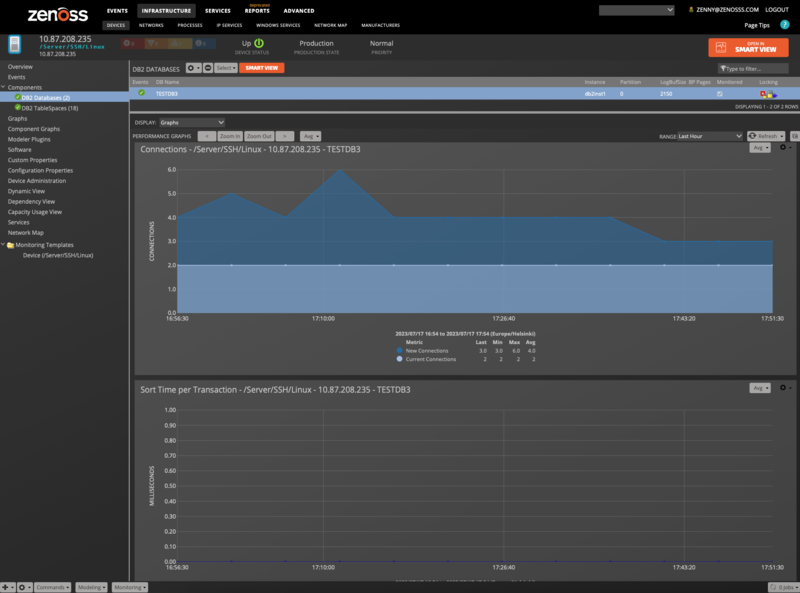Open the Avg dropdown on Connections graph
This screenshot has width=800, height=593.
click(x=760, y=147)
